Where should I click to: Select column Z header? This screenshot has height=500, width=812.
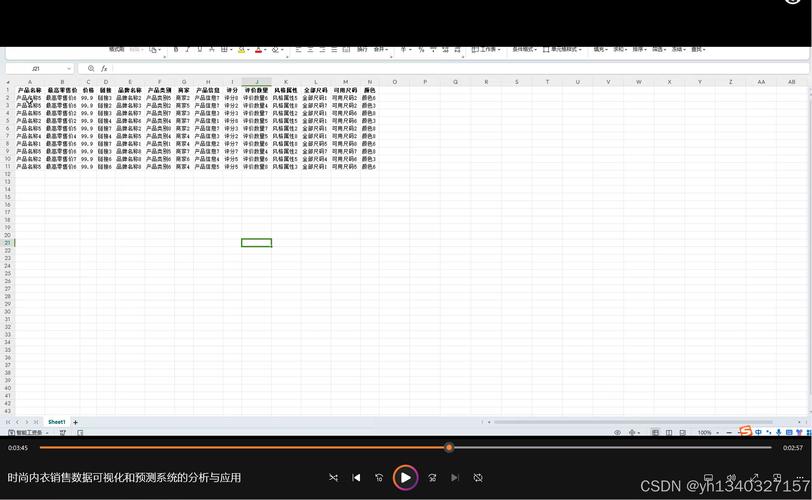pyautogui.click(x=730, y=82)
